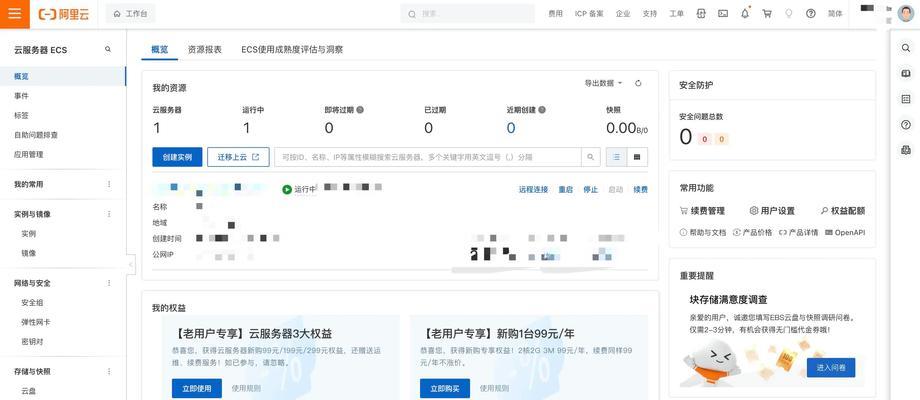
Task: Click the lightbulb tips icon
Action: [789, 13]
